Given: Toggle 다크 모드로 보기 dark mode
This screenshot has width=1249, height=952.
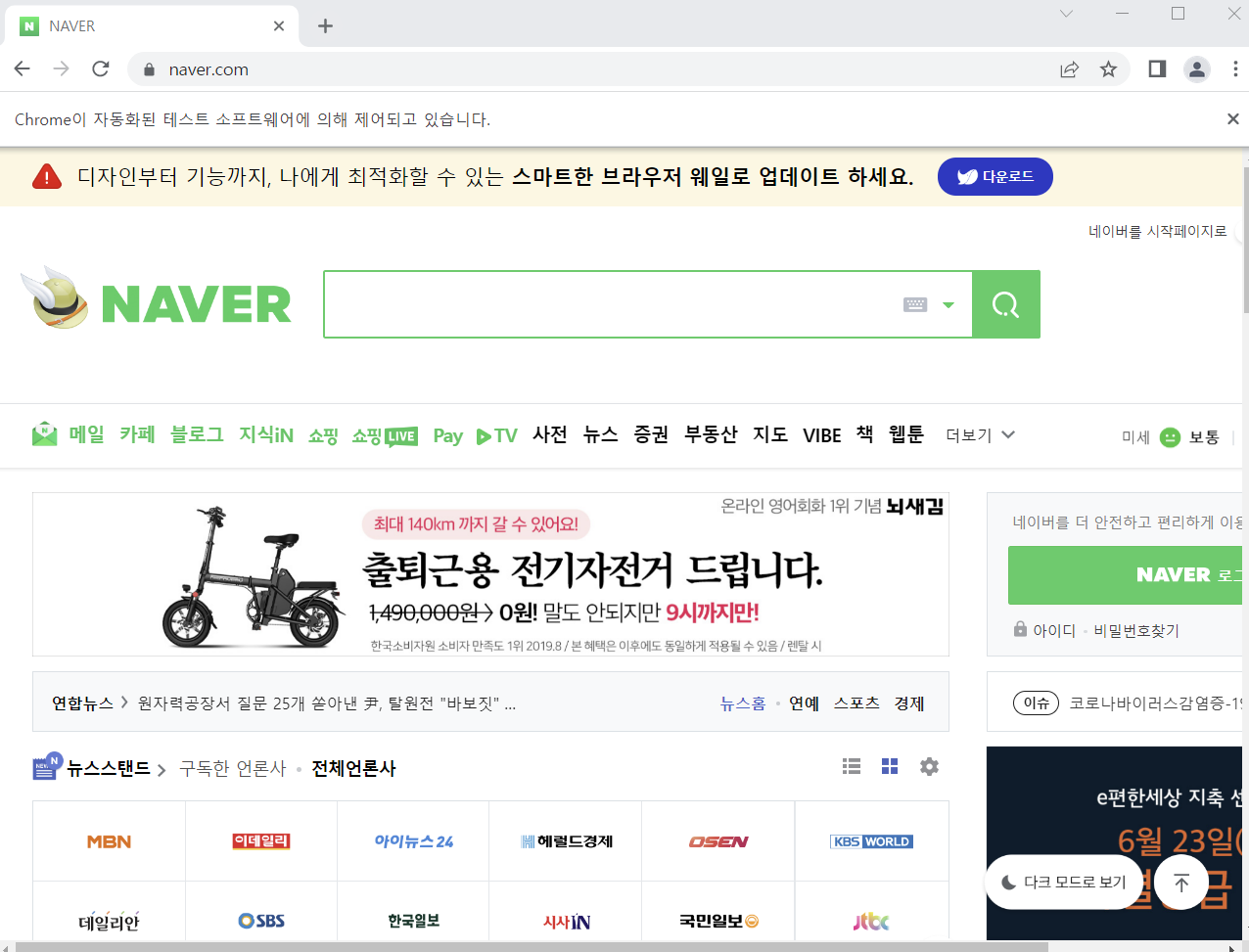Looking at the screenshot, I should [x=1064, y=883].
